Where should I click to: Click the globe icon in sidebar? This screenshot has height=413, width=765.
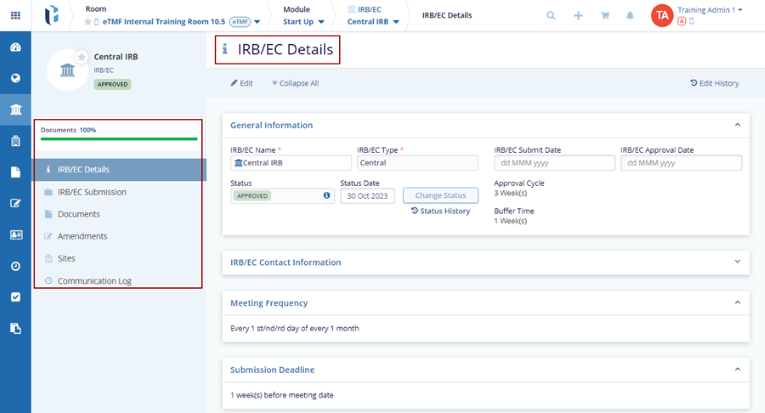(x=15, y=78)
